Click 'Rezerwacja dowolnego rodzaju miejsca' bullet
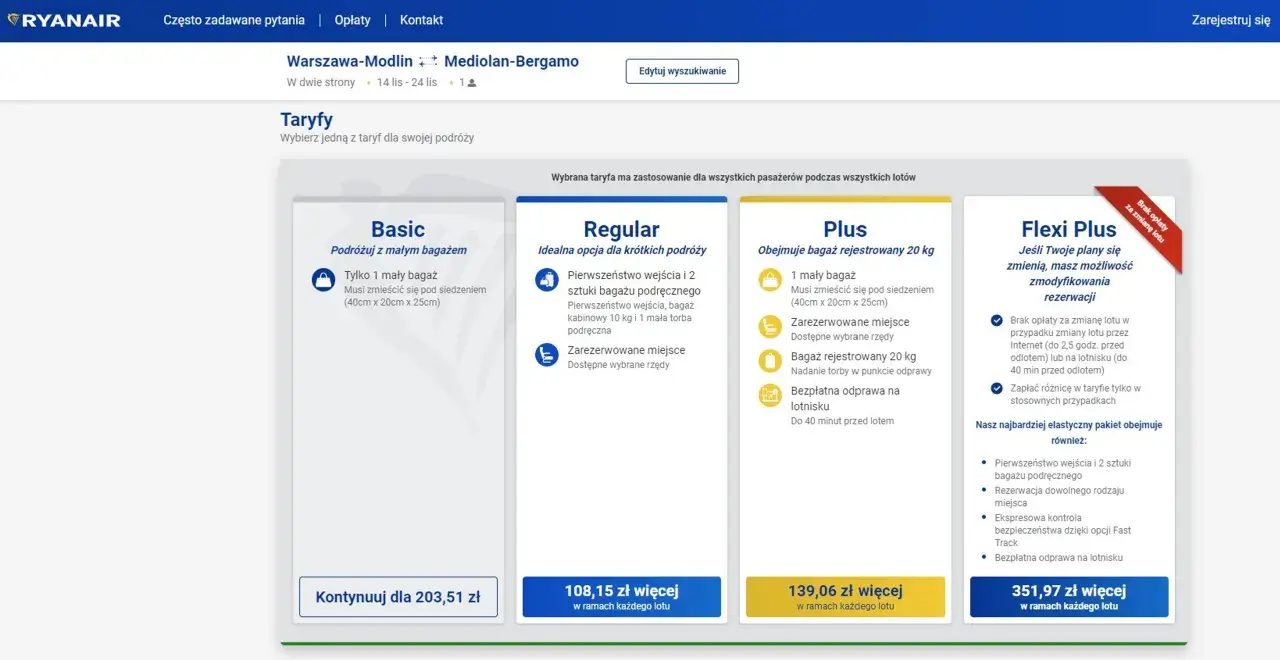Image resolution: width=1280 pixels, height=660 pixels. click(1060, 497)
